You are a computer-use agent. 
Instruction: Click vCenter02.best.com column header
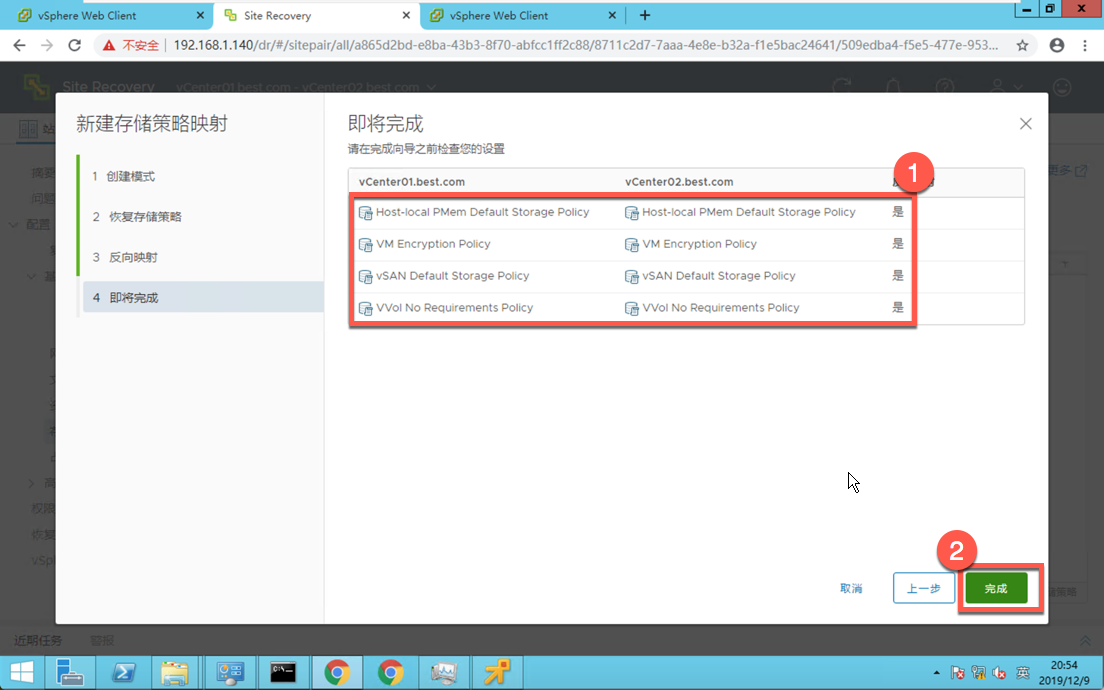pyautogui.click(x=679, y=182)
